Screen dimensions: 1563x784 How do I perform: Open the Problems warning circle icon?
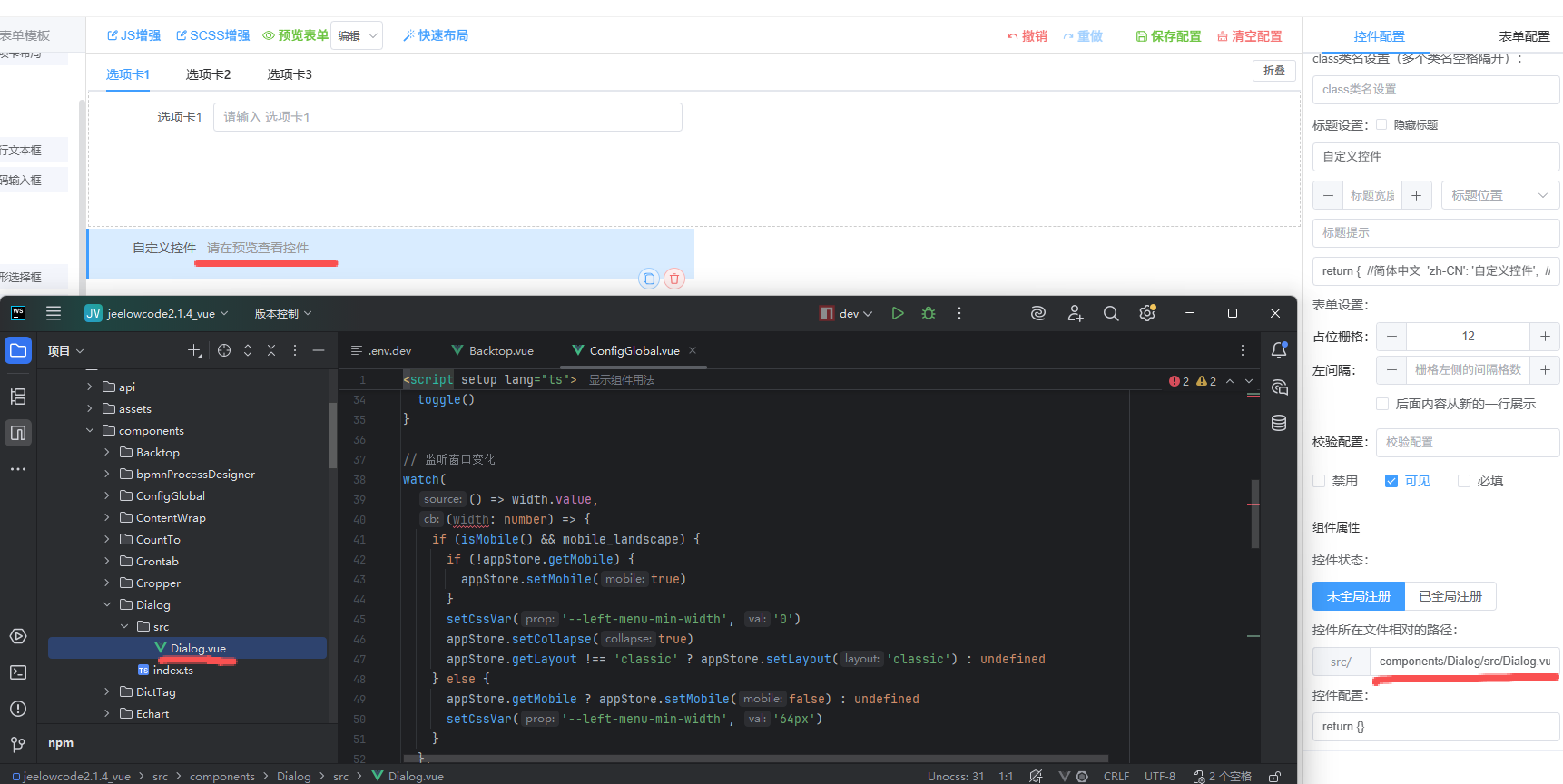[18, 709]
